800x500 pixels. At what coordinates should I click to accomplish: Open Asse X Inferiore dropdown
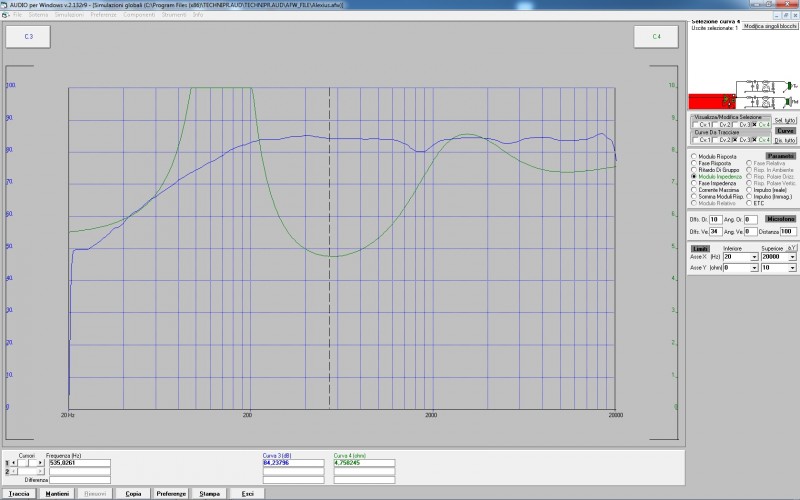tap(754, 257)
